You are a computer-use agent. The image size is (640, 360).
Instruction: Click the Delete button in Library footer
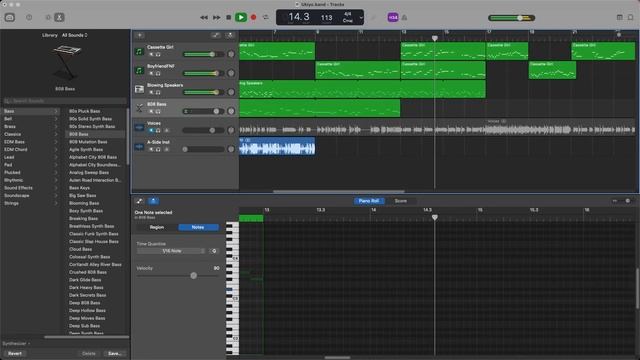click(89, 353)
